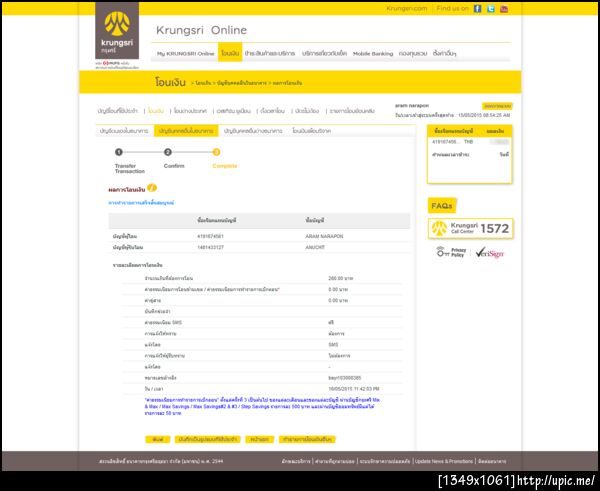Click the blue success message under ผลการโอนเงิน
Viewport: 600px width, 491px height.
coord(141,203)
